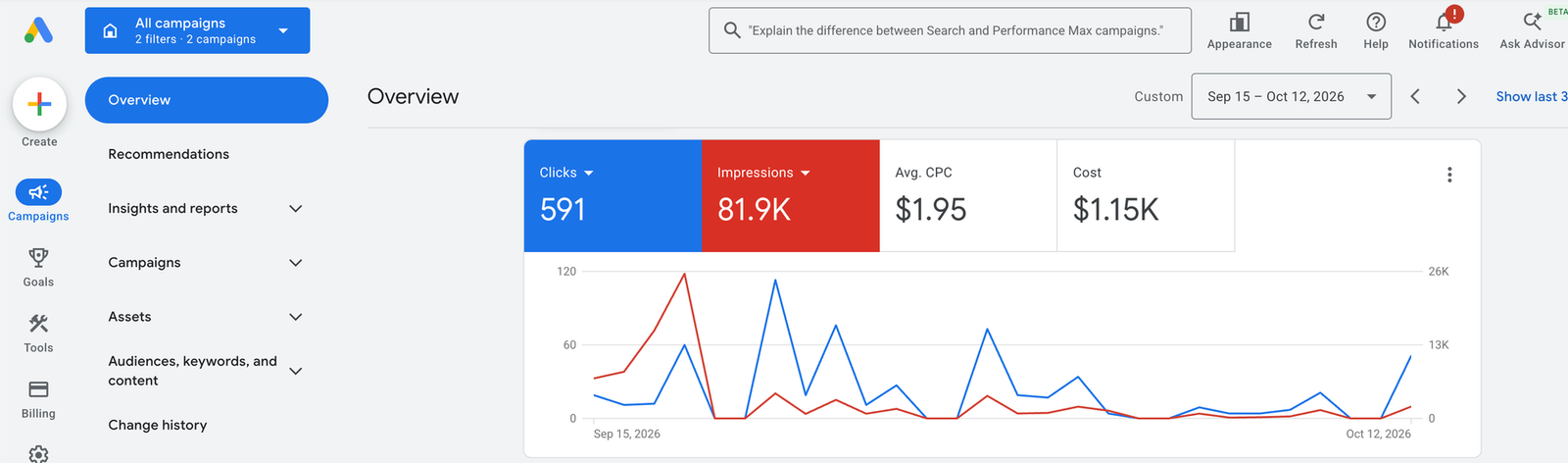The height and width of the screenshot is (463, 1568).
Task: Click the 120 left axis label
Action: pyautogui.click(x=566, y=272)
